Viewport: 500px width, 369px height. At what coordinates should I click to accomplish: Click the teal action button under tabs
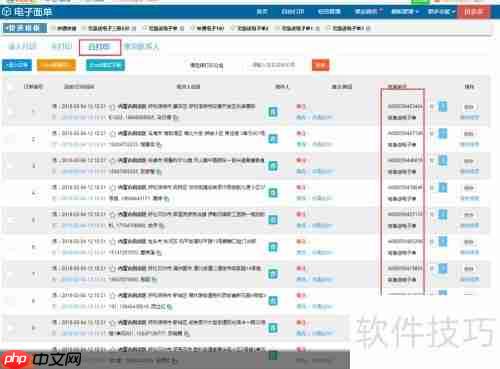105,65
